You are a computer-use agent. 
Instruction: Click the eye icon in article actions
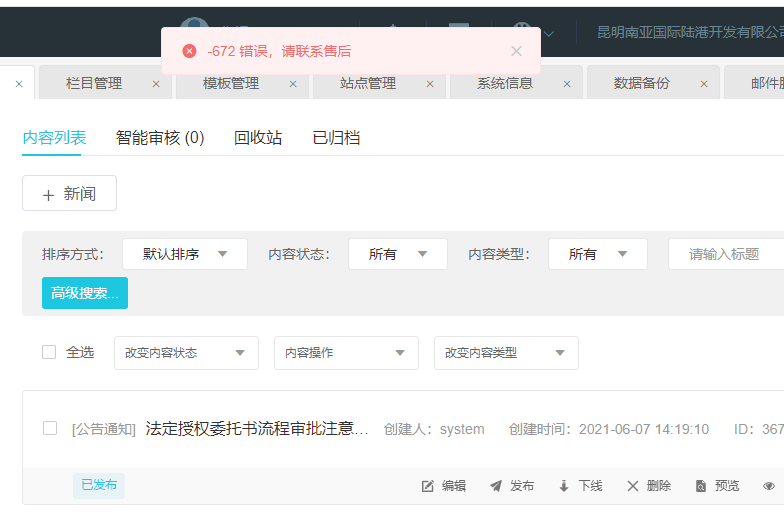coord(769,486)
